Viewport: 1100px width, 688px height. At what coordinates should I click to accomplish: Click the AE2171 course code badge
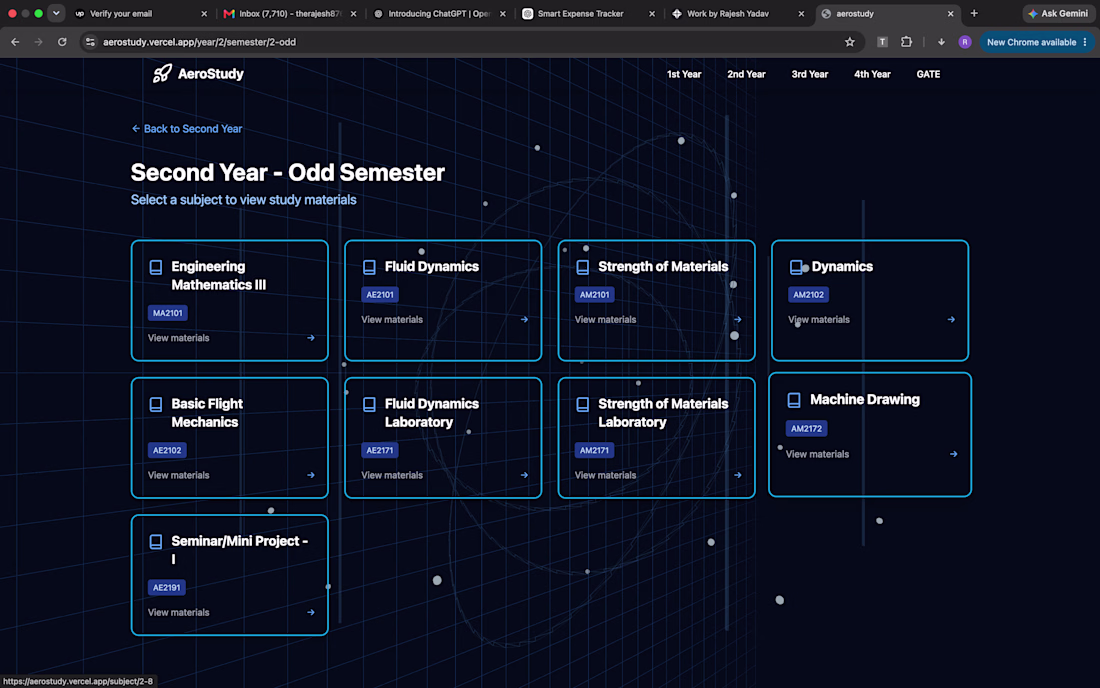(380, 451)
